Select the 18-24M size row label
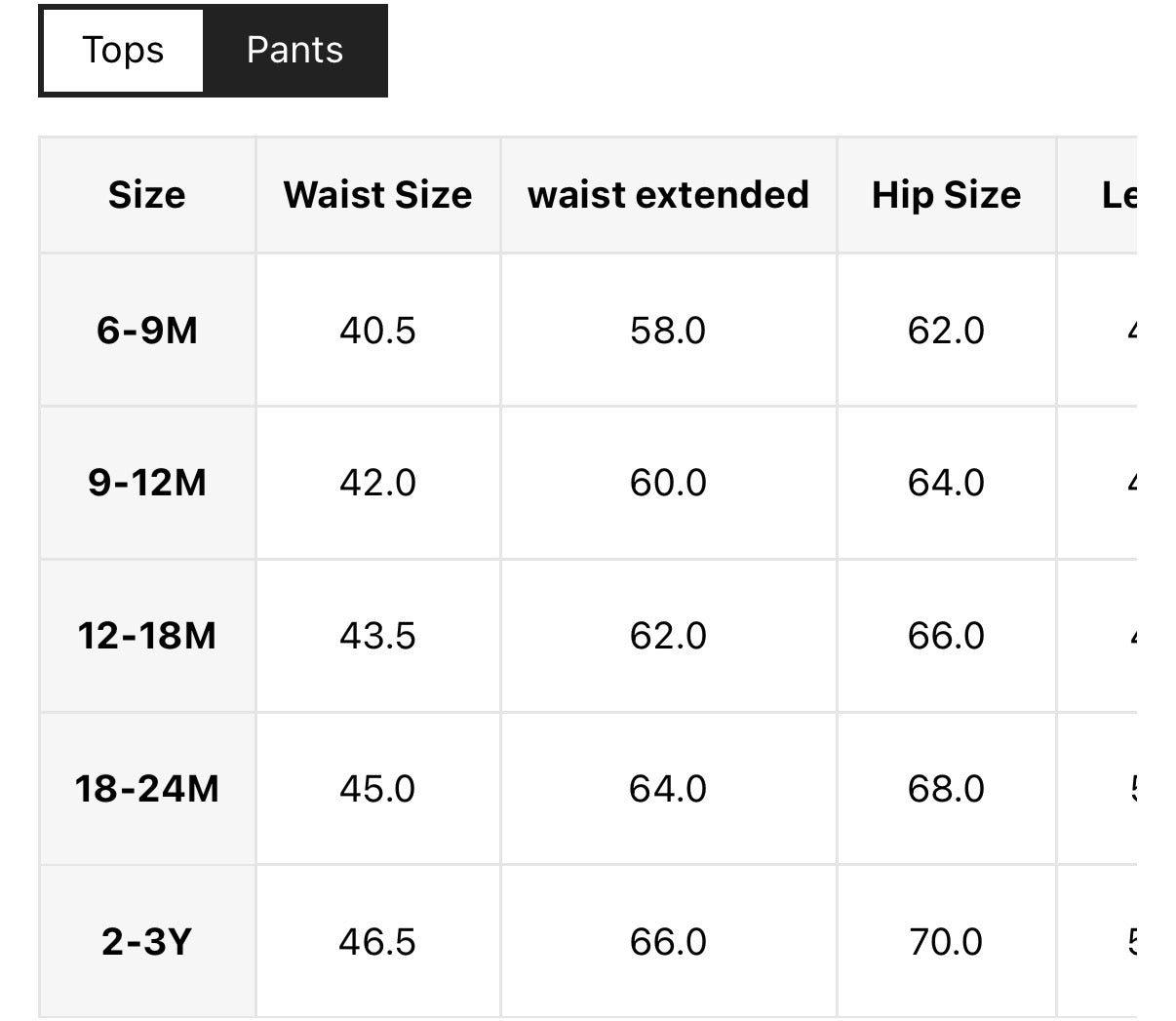 tap(147, 788)
